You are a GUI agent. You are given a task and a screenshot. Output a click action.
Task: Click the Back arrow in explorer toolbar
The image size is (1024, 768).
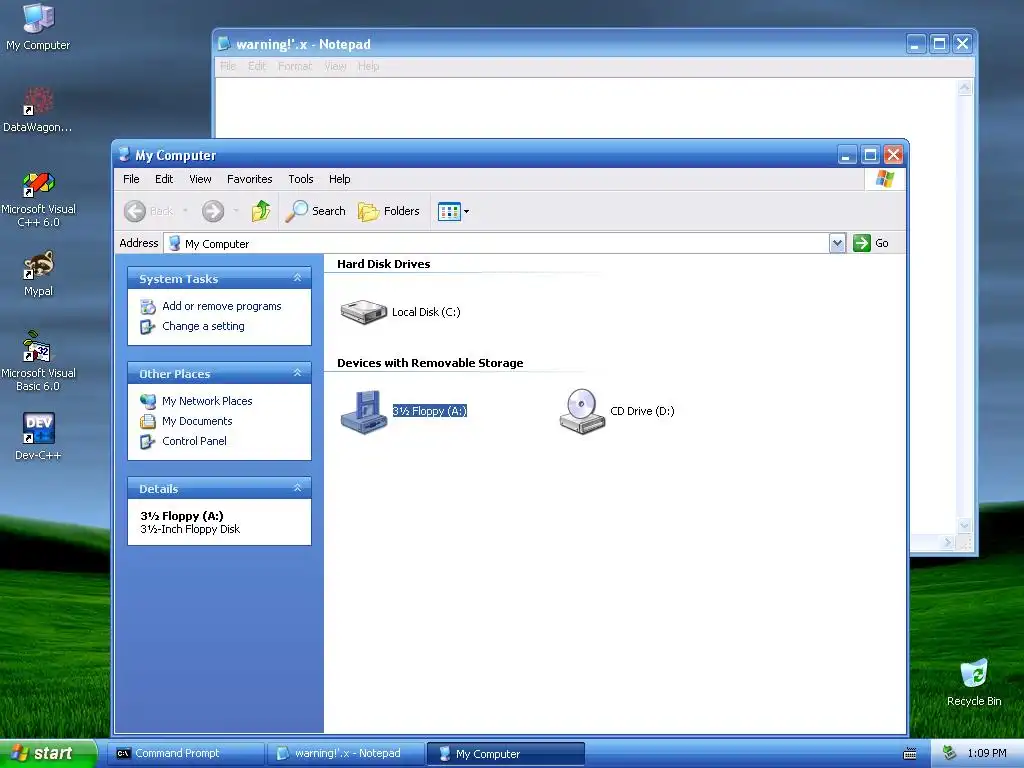(x=135, y=211)
